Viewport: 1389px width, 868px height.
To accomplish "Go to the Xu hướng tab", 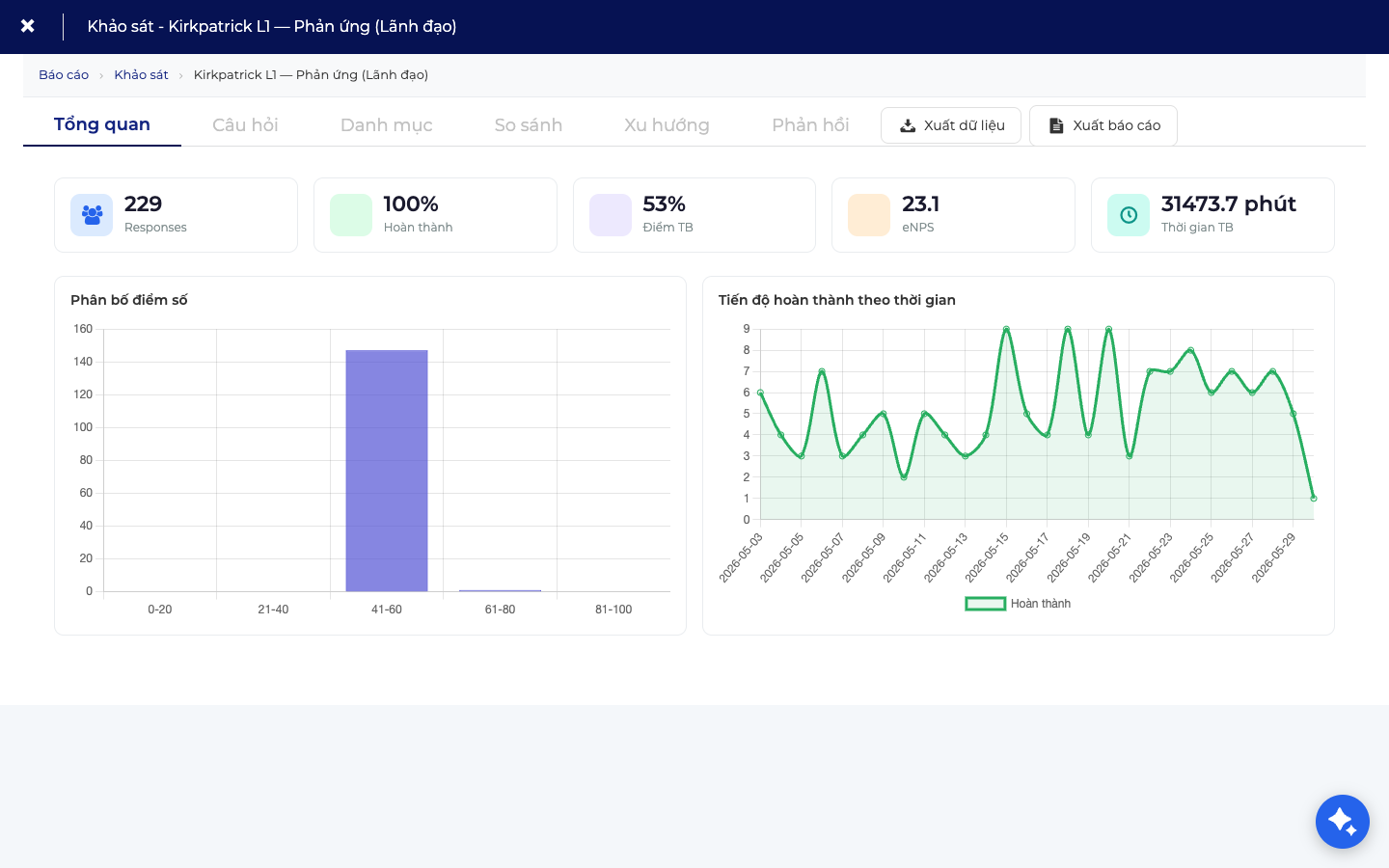I will click(x=667, y=125).
